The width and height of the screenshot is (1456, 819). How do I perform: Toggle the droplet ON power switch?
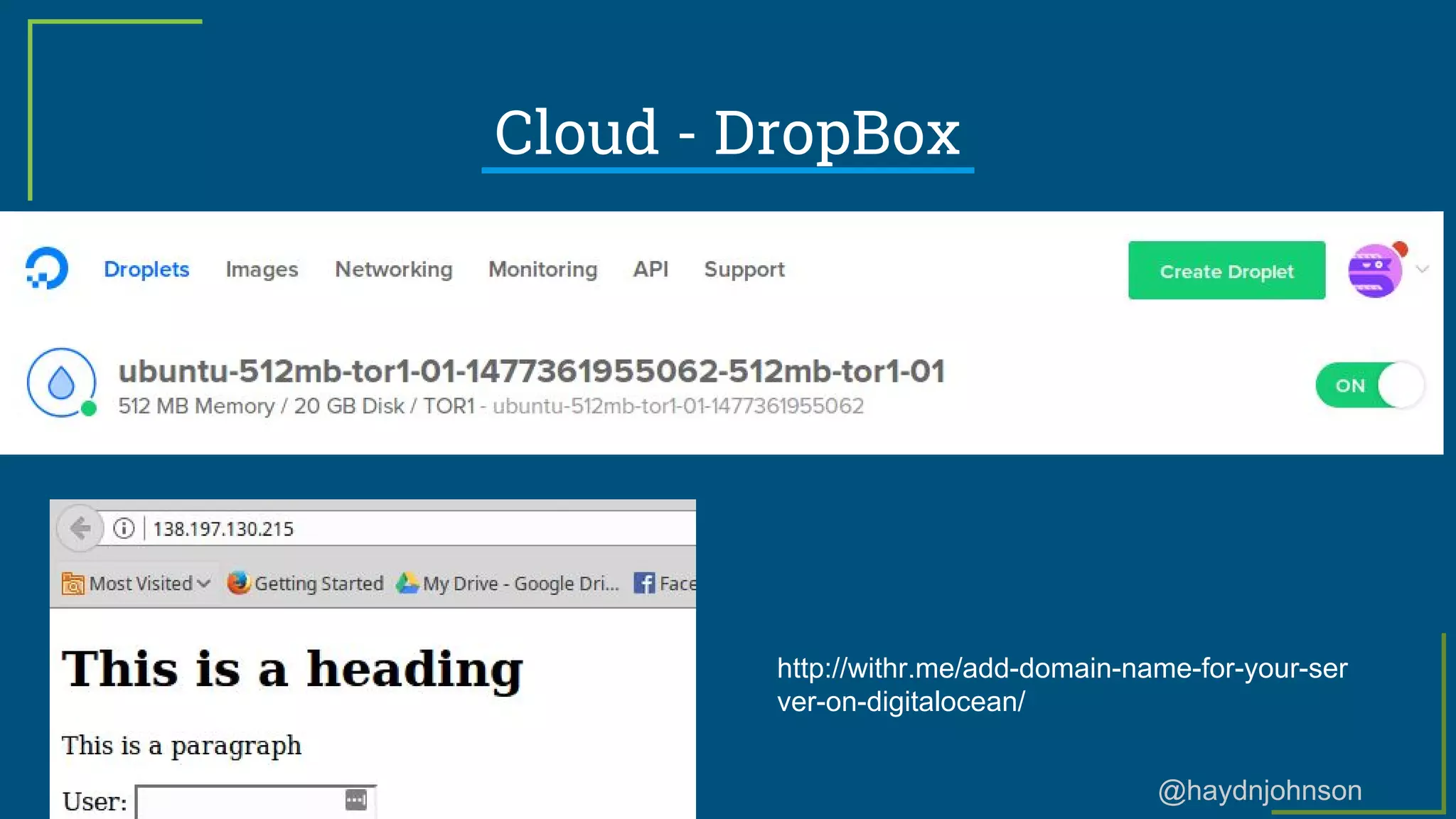[x=1369, y=385]
